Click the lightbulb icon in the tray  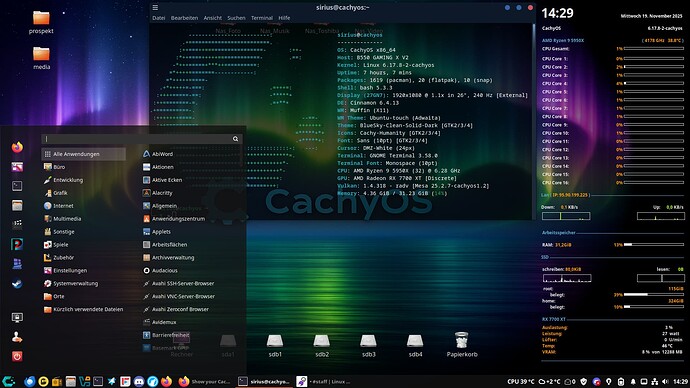pos(609,381)
